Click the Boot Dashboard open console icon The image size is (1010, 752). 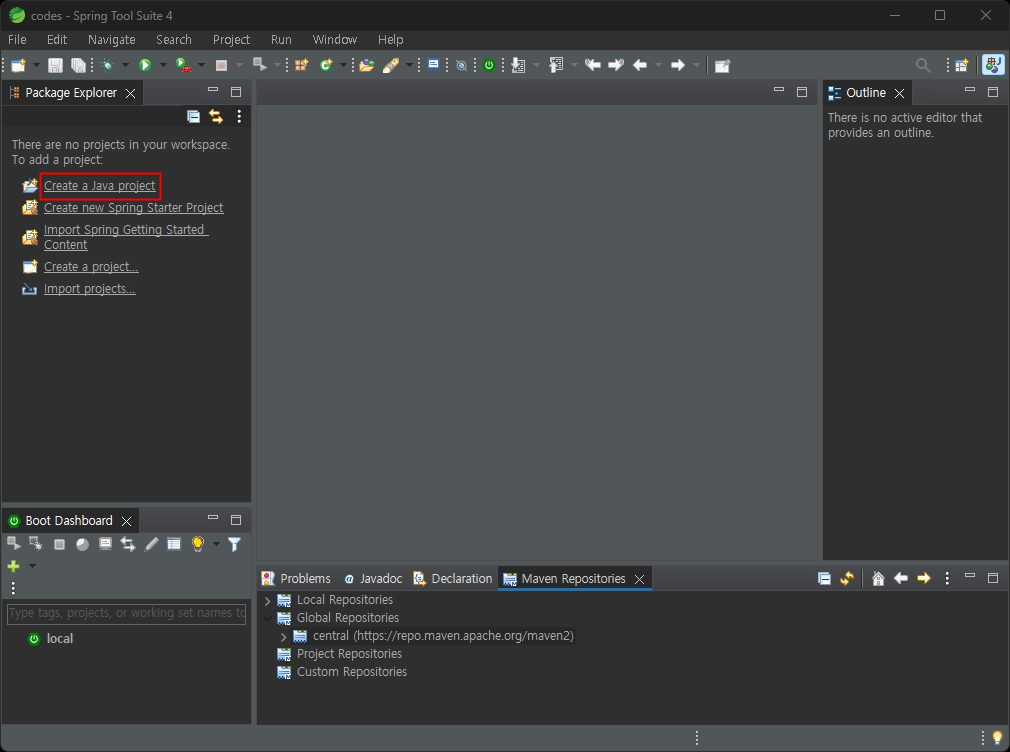point(105,543)
